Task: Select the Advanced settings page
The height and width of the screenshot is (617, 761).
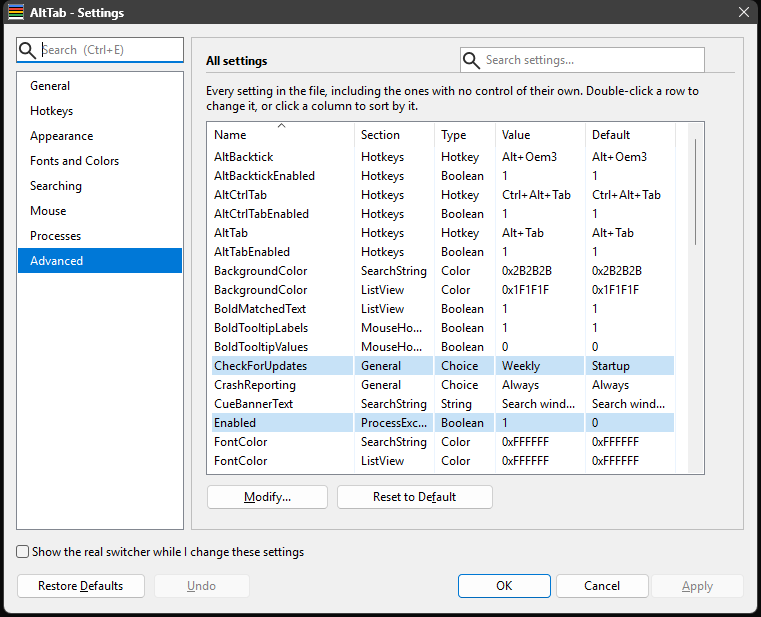Action: (100, 261)
